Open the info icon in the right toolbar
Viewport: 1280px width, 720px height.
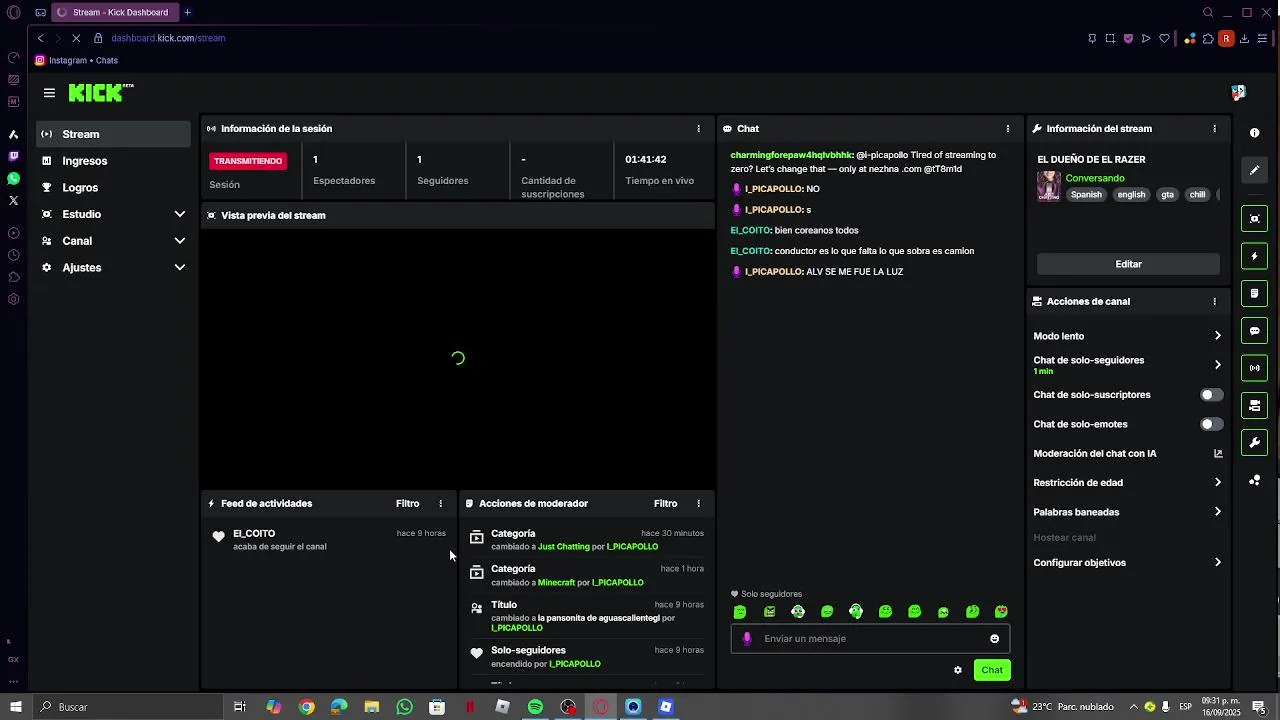tap(1254, 133)
